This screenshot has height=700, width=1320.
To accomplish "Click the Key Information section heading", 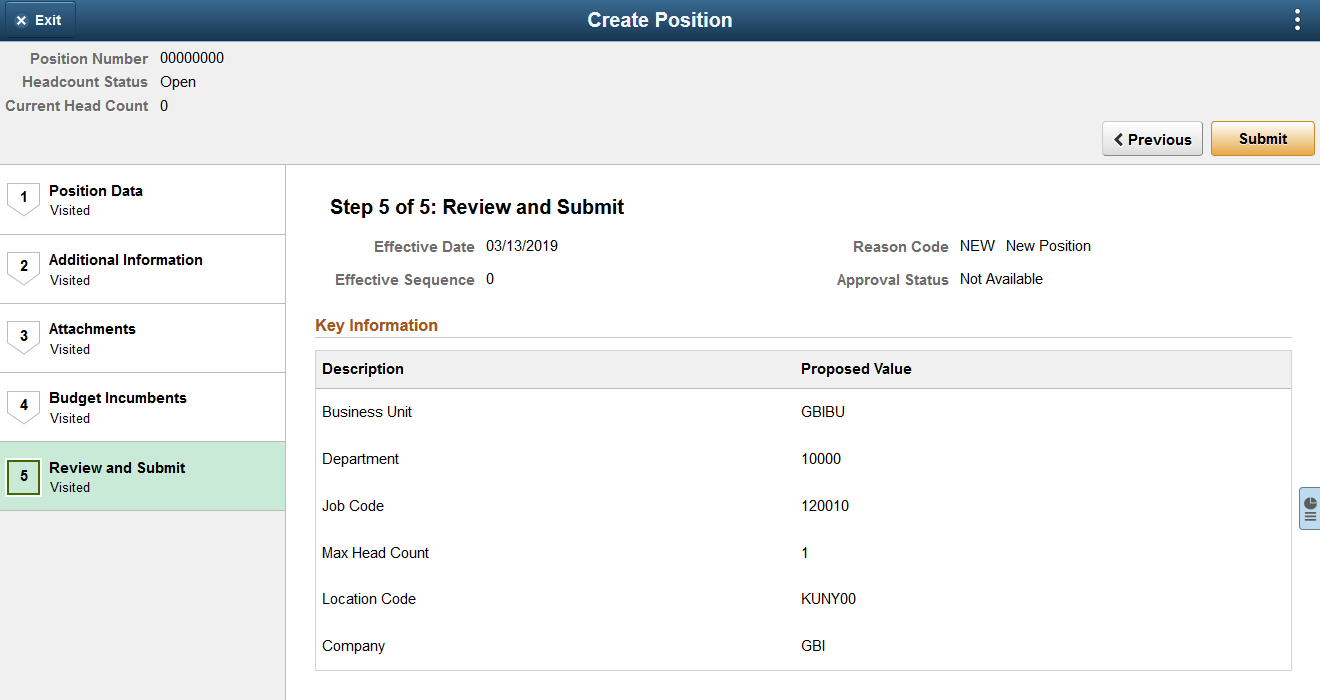I will coord(376,325).
